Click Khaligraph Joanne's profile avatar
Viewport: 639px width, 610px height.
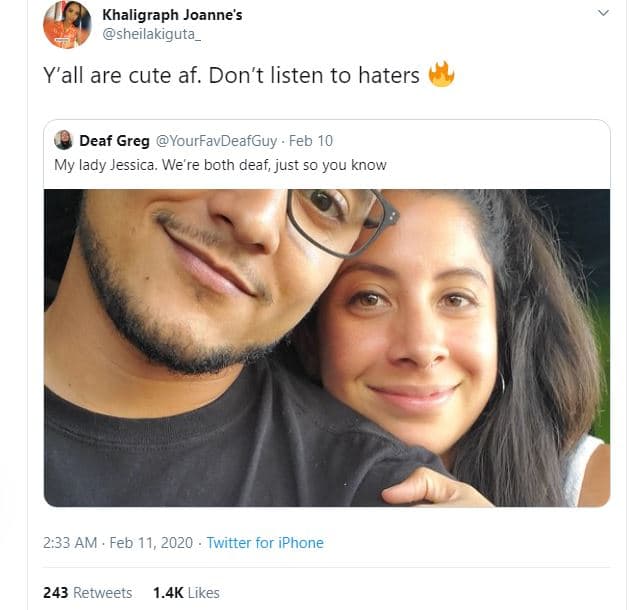(67, 25)
